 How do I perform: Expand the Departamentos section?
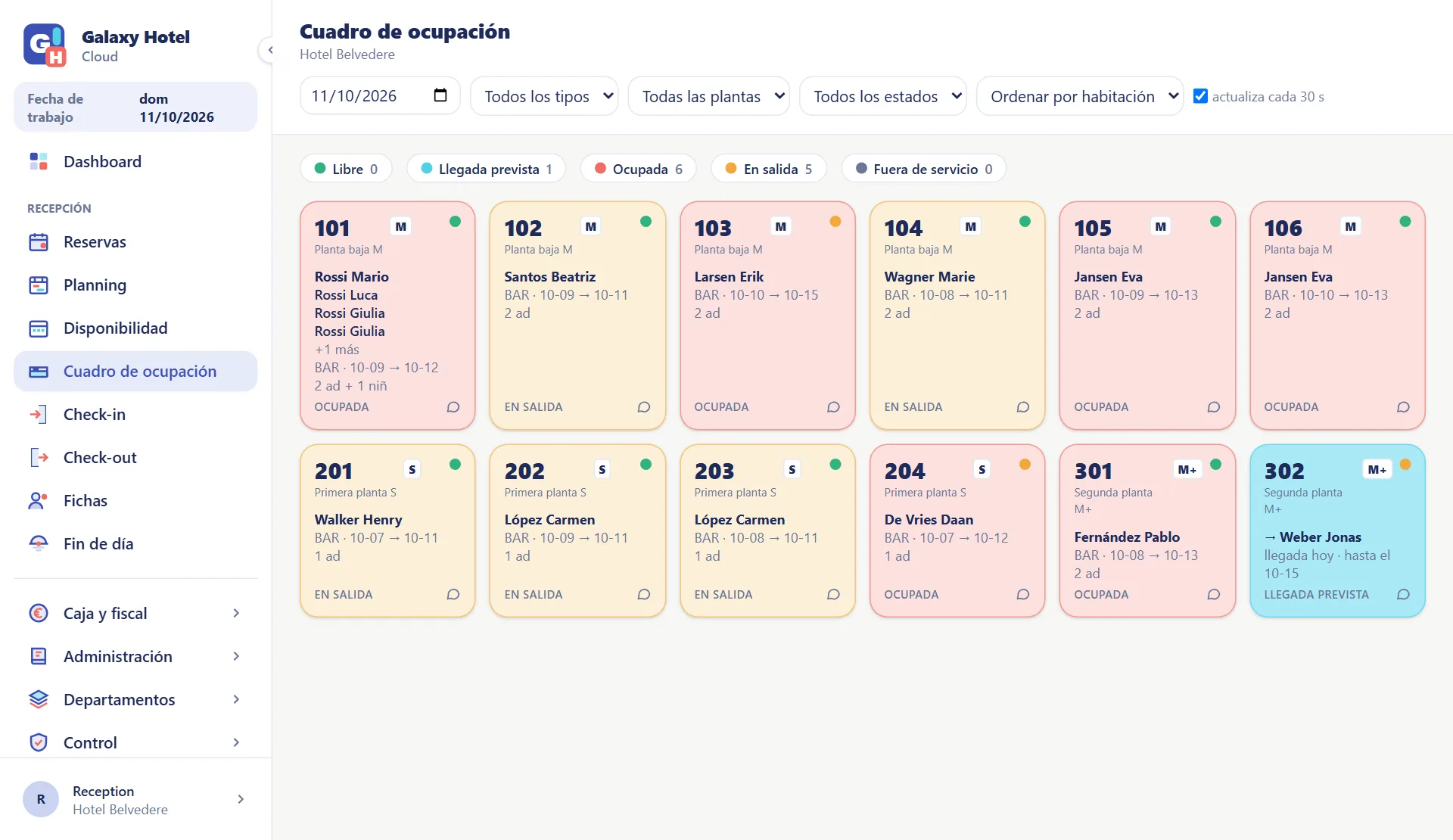click(x=135, y=699)
